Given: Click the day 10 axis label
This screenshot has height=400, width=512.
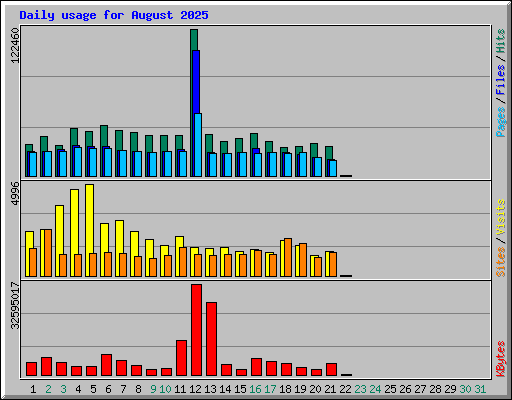Looking at the screenshot, I should click(165, 389).
